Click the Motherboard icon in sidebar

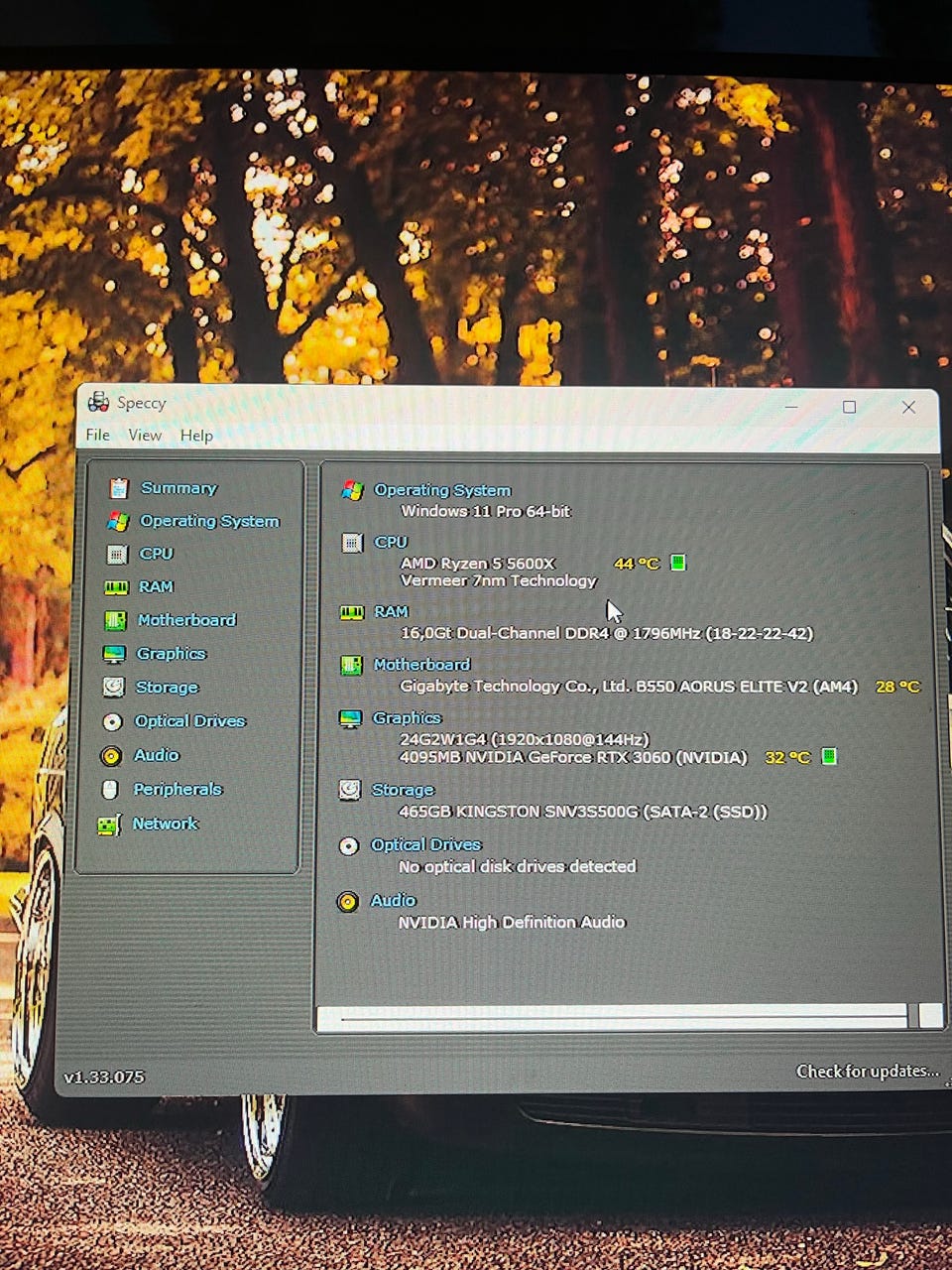(x=115, y=621)
